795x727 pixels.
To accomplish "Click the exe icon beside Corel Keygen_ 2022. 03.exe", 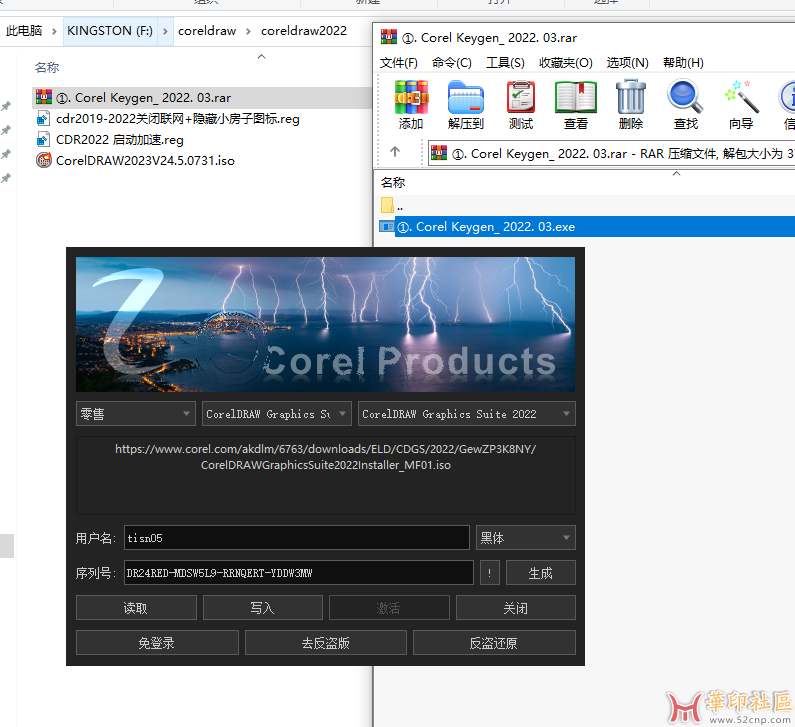I will (x=387, y=226).
